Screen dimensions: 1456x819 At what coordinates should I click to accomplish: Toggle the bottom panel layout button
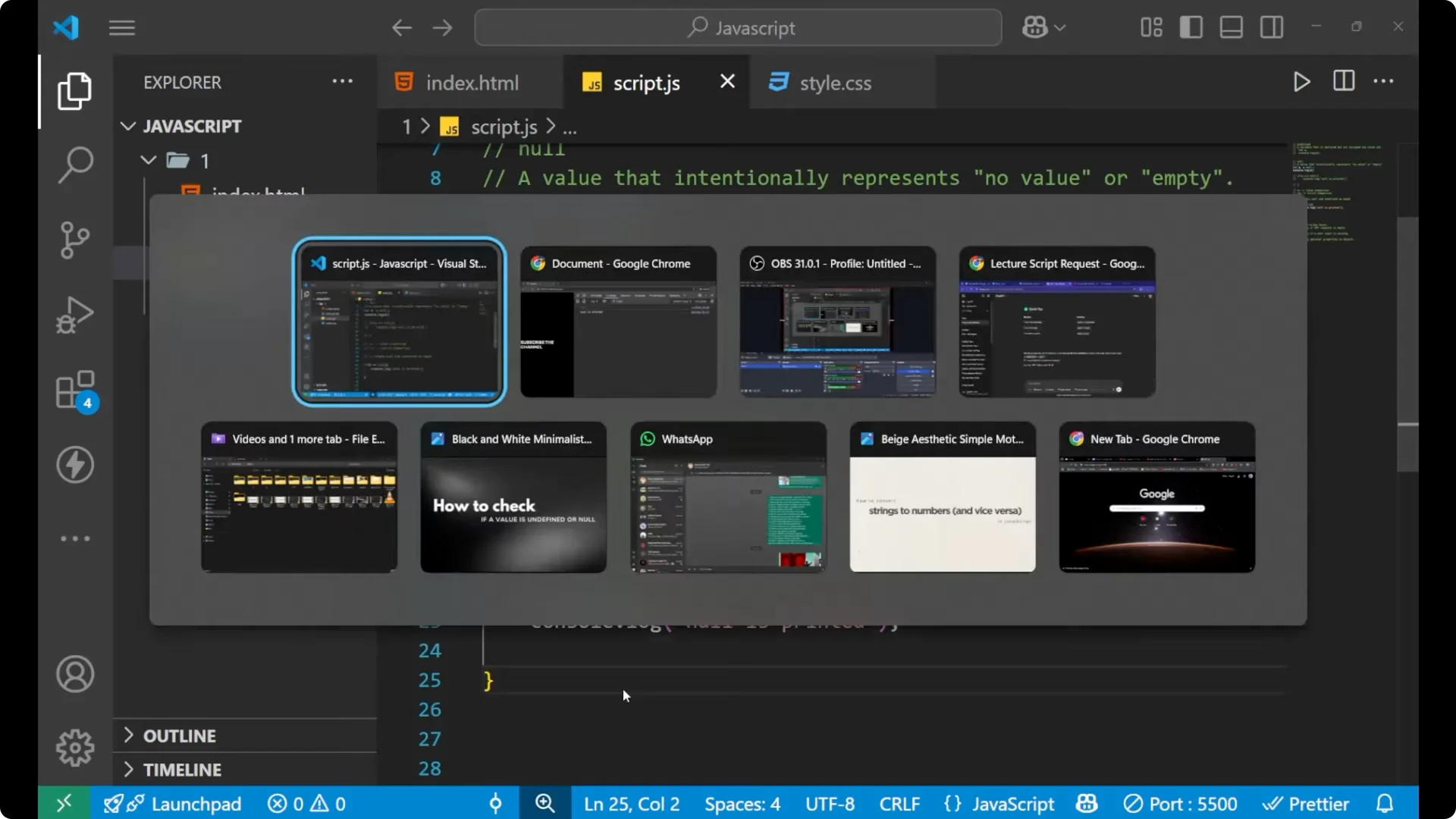click(x=1231, y=28)
